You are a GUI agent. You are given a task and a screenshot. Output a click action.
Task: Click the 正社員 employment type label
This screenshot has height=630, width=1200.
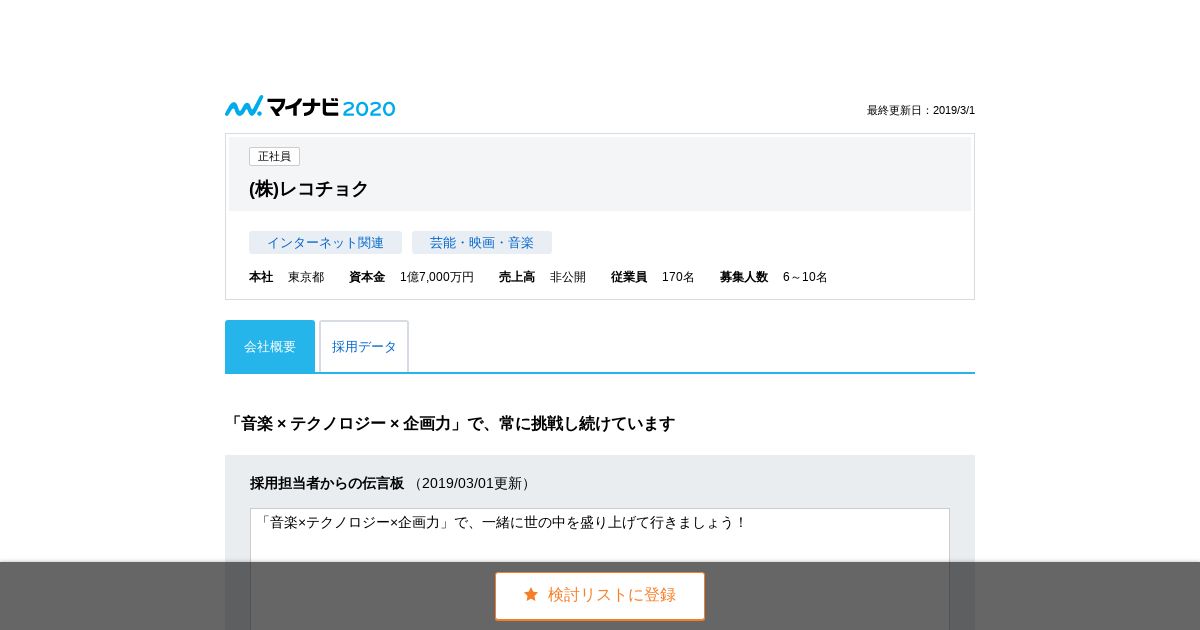coord(274,156)
